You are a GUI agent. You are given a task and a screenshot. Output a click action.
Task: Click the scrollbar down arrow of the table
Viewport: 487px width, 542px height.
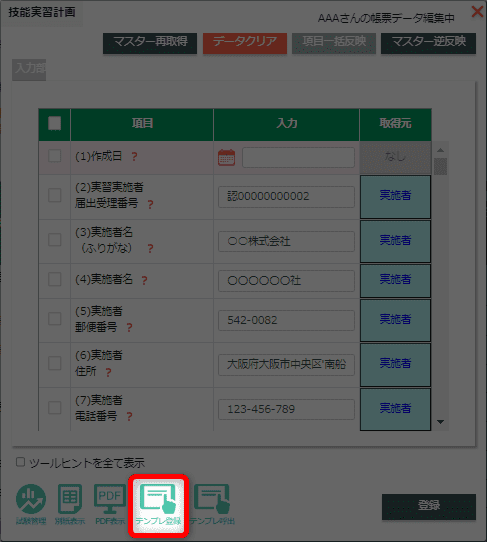click(440, 422)
